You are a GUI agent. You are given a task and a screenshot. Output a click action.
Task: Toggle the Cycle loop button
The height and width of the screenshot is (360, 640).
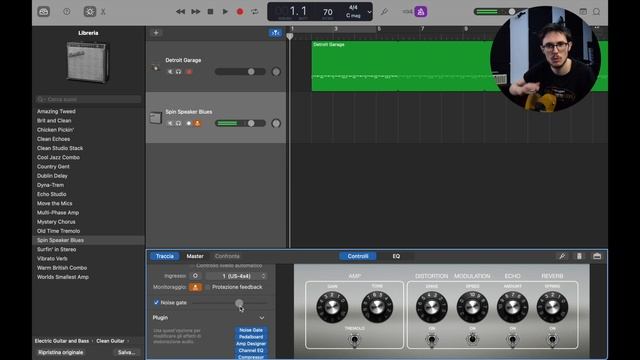pos(255,12)
